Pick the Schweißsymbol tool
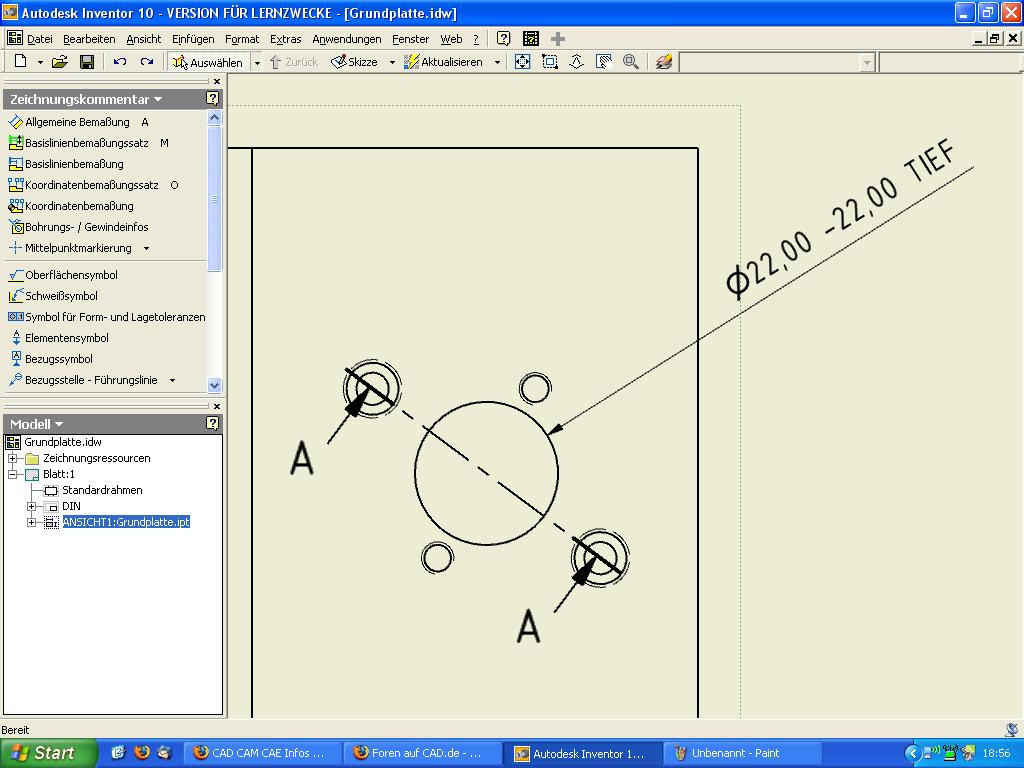The image size is (1024, 768). coord(61,296)
